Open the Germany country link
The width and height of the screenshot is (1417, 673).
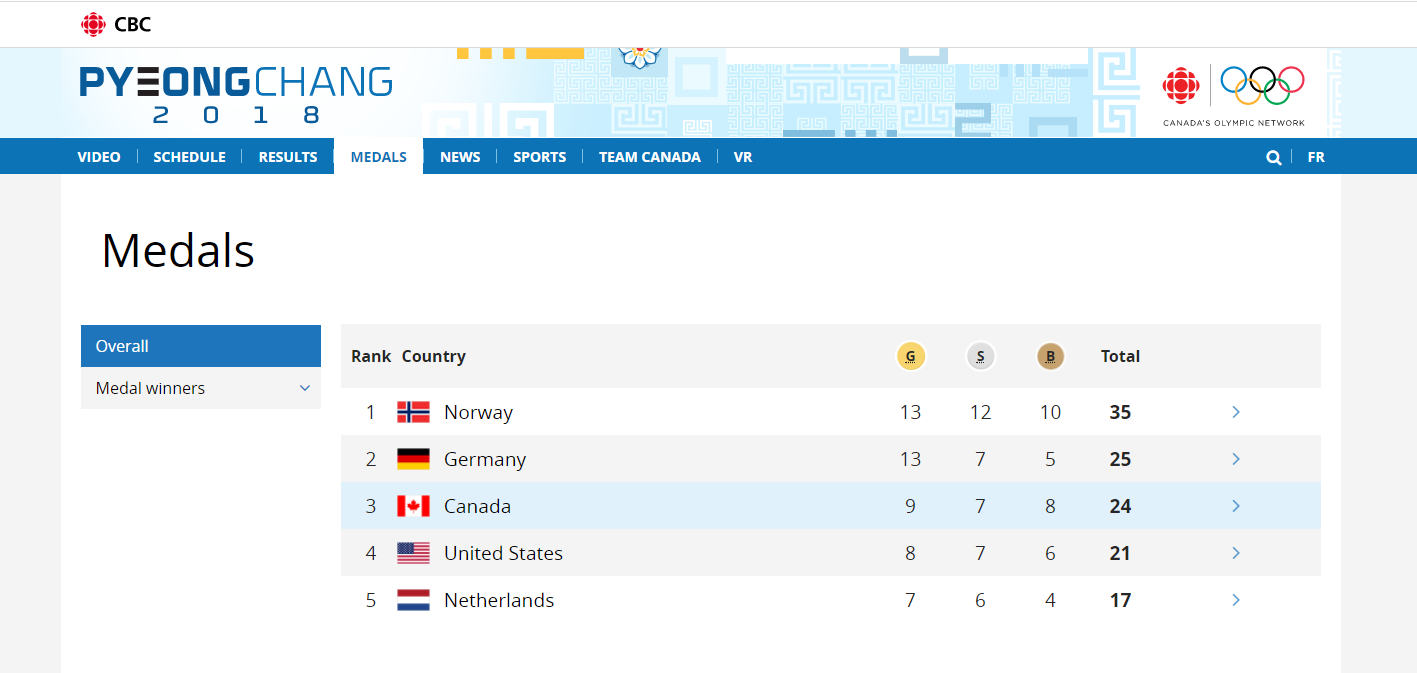tap(485, 459)
